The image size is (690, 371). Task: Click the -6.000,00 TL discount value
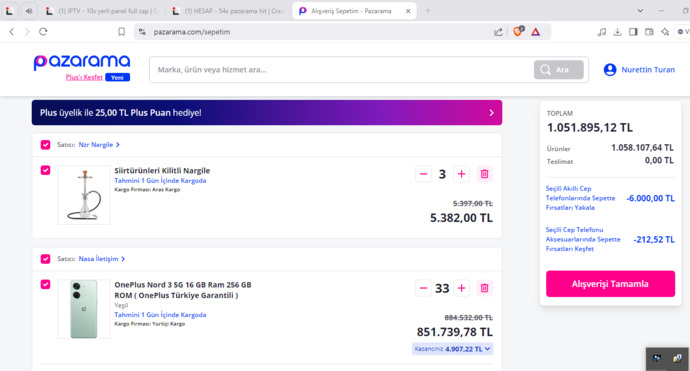(x=650, y=198)
